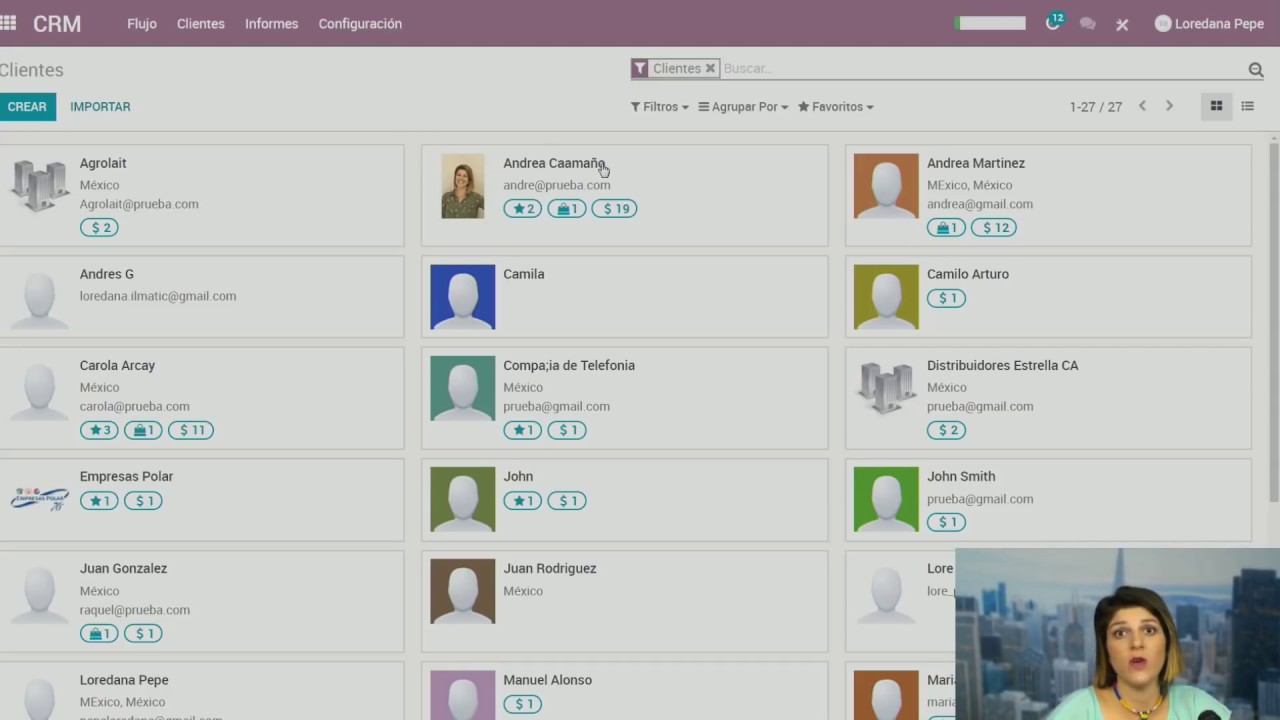Click Empresas Polar's star badge
This screenshot has height=720, width=1280.
pyautogui.click(x=99, y=501)
